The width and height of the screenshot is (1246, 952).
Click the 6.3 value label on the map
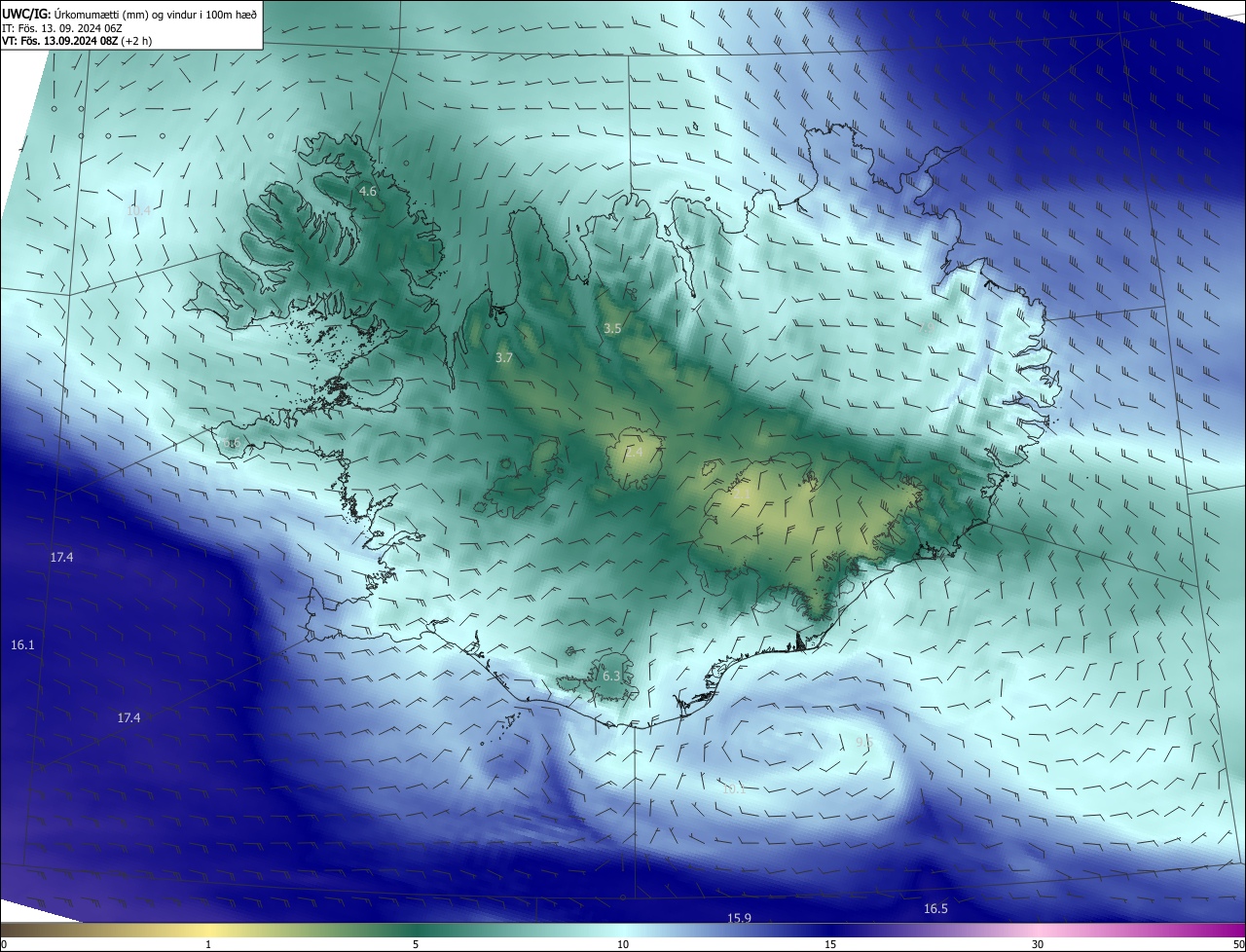point(611,676)
